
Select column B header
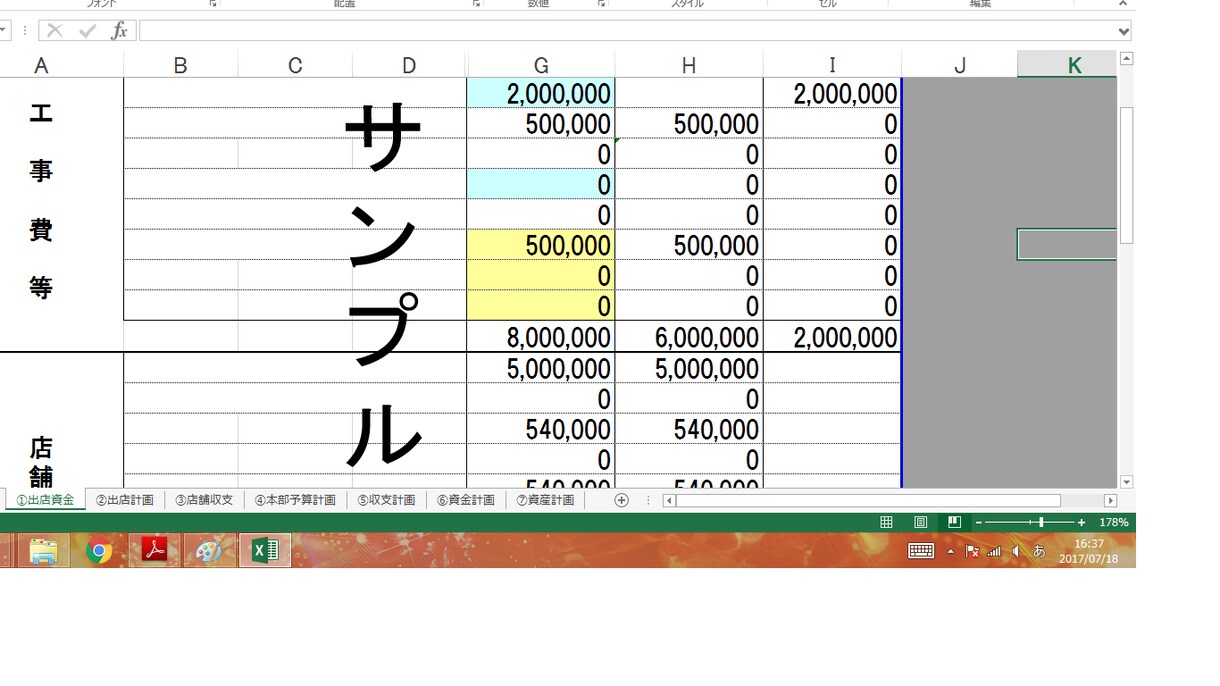coord(180,65)
